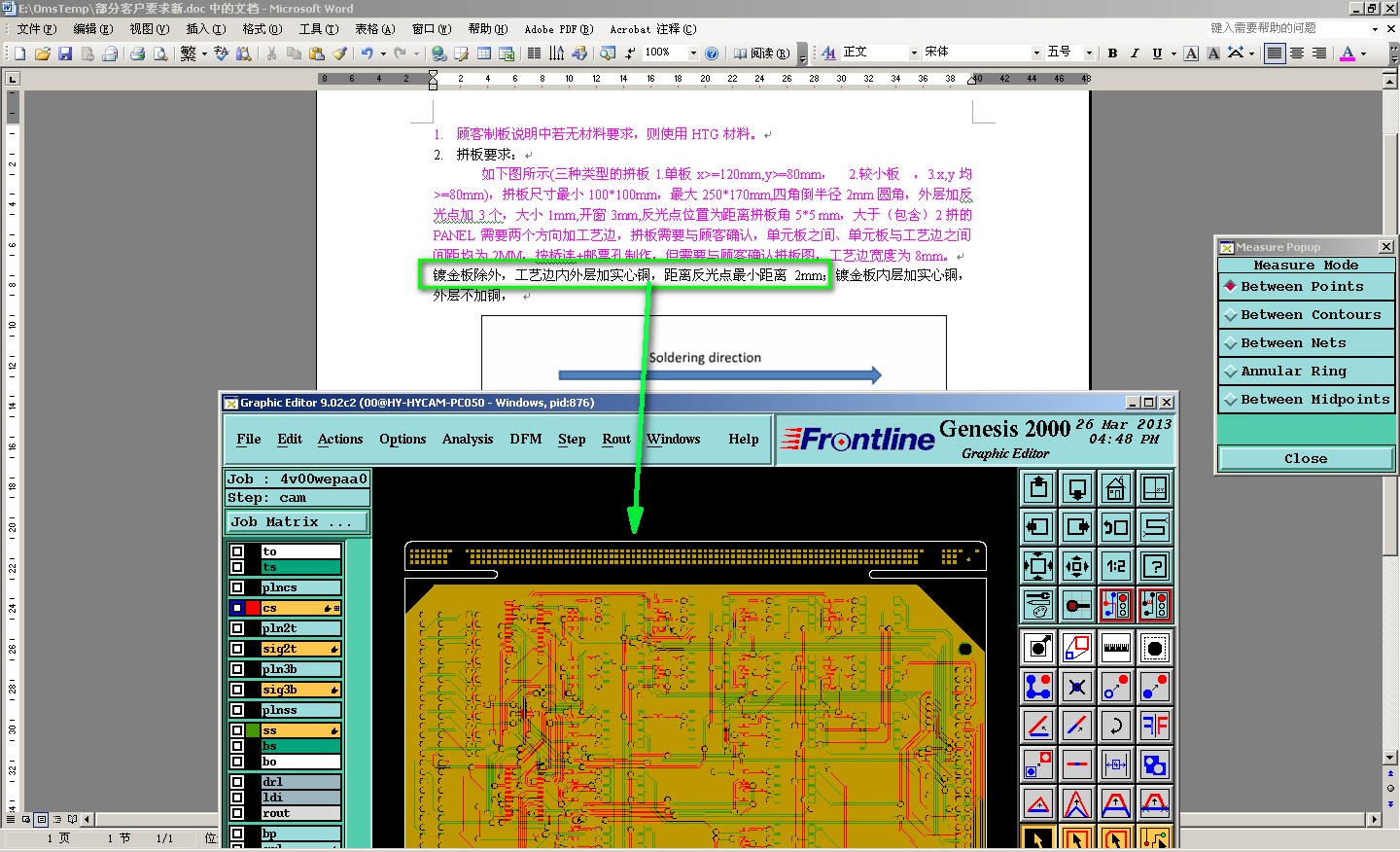Click the Underline button in Word
The width and height of the screenshot is (1400, 852).
point(1157,53)
